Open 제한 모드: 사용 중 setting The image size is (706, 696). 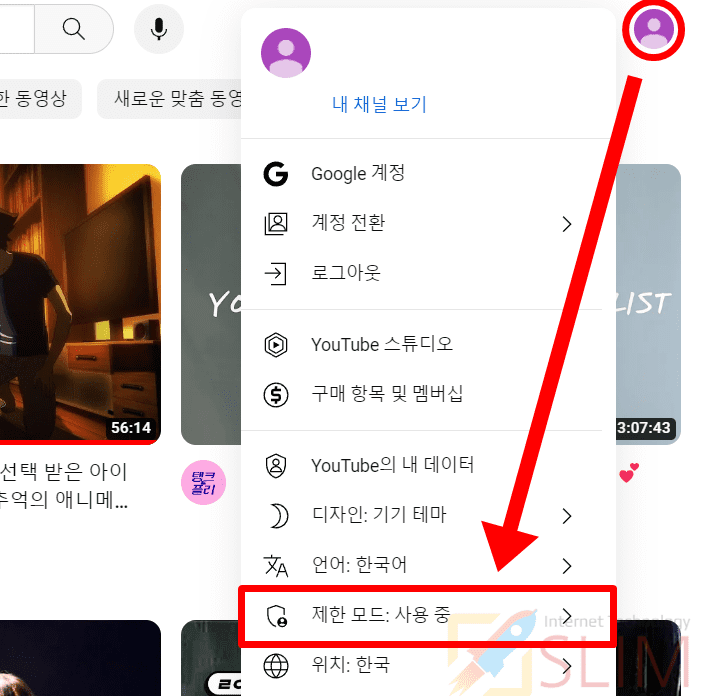428,616
